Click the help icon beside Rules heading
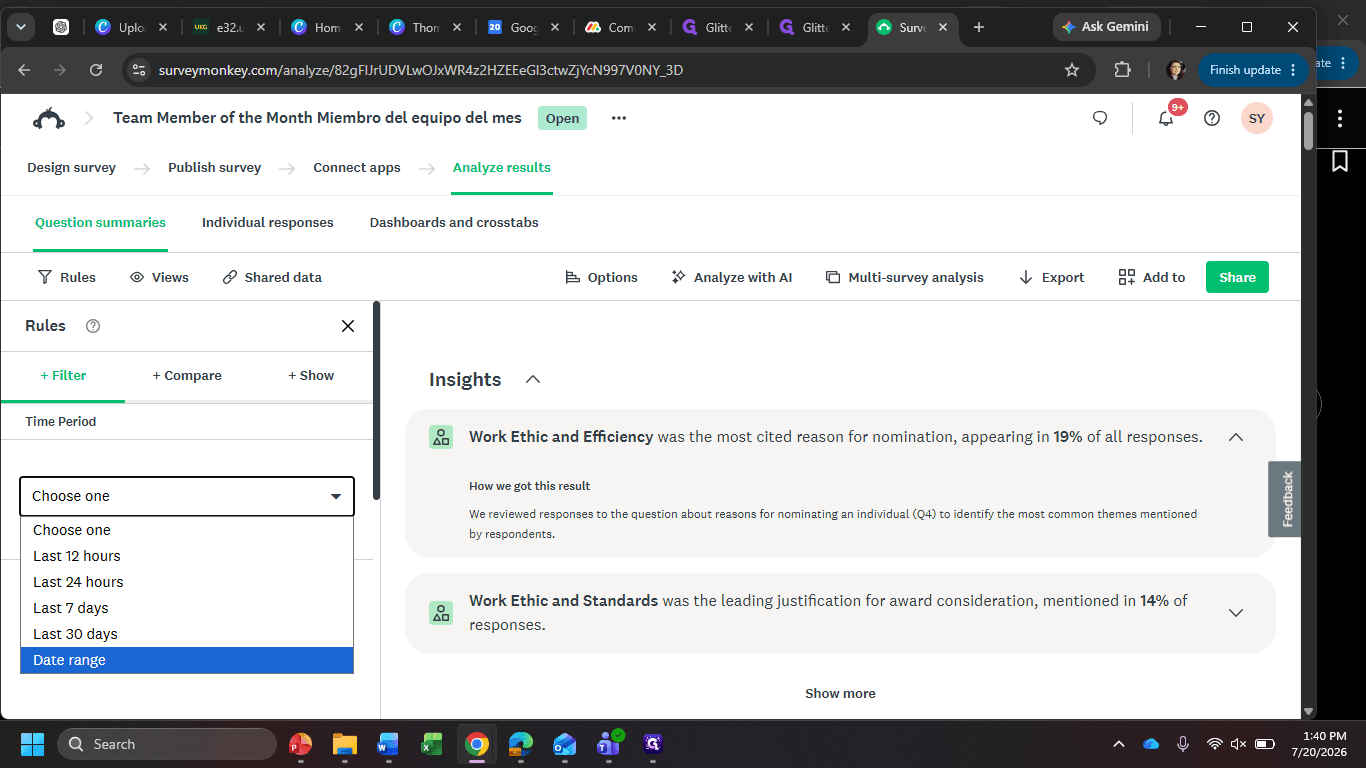 click(93, 326)
